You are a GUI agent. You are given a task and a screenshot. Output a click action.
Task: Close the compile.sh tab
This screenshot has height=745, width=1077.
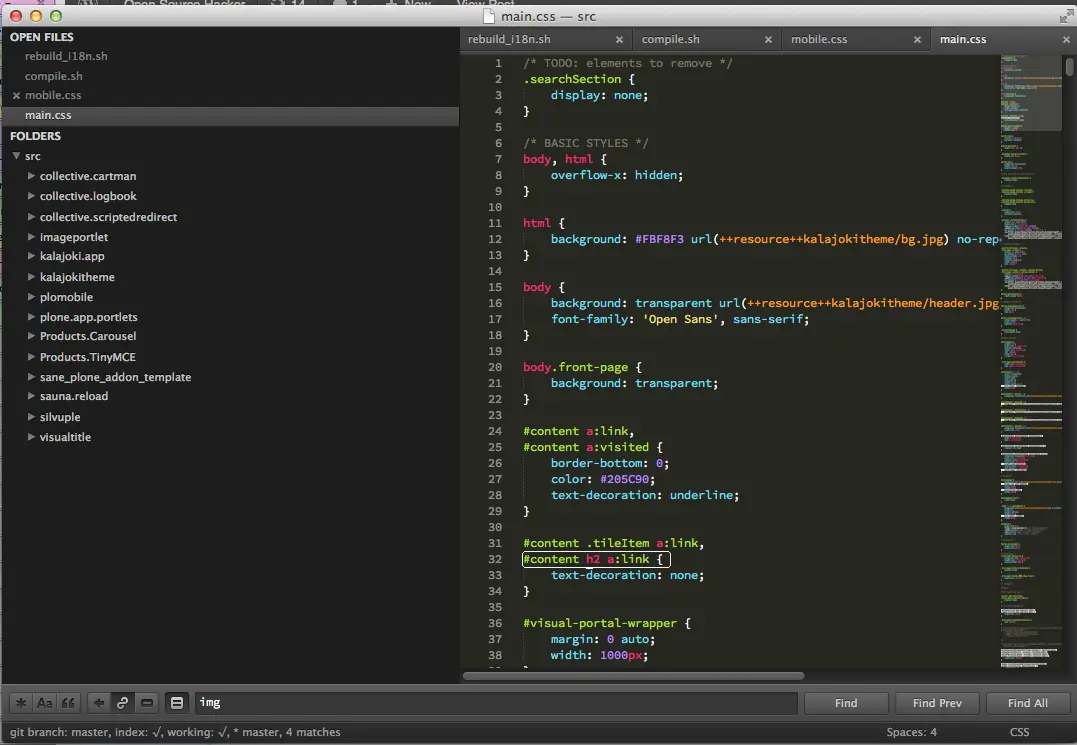(768, 40)
